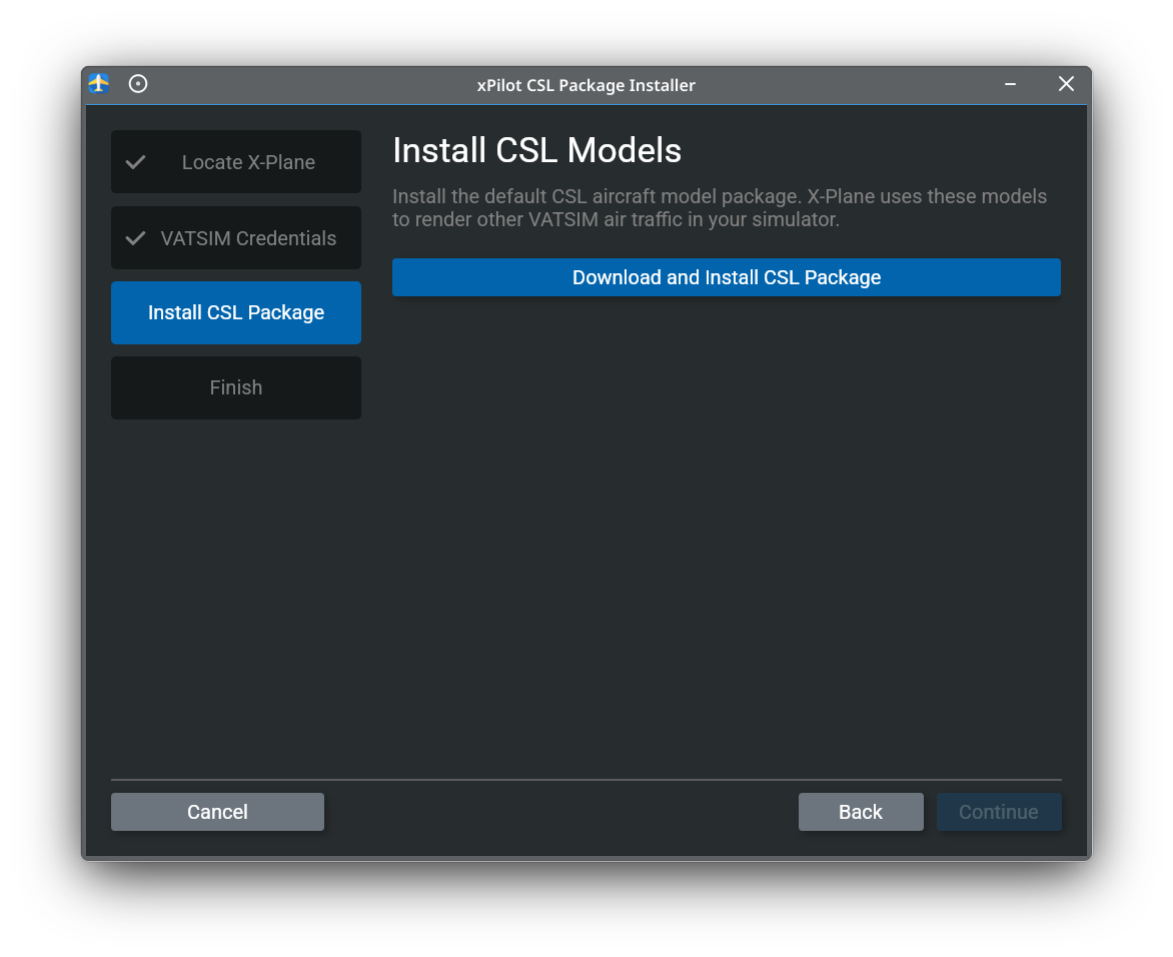Click the checkmark beside Locate X-Plane
The image size is (1173, 957).
(x=135, y=161)
